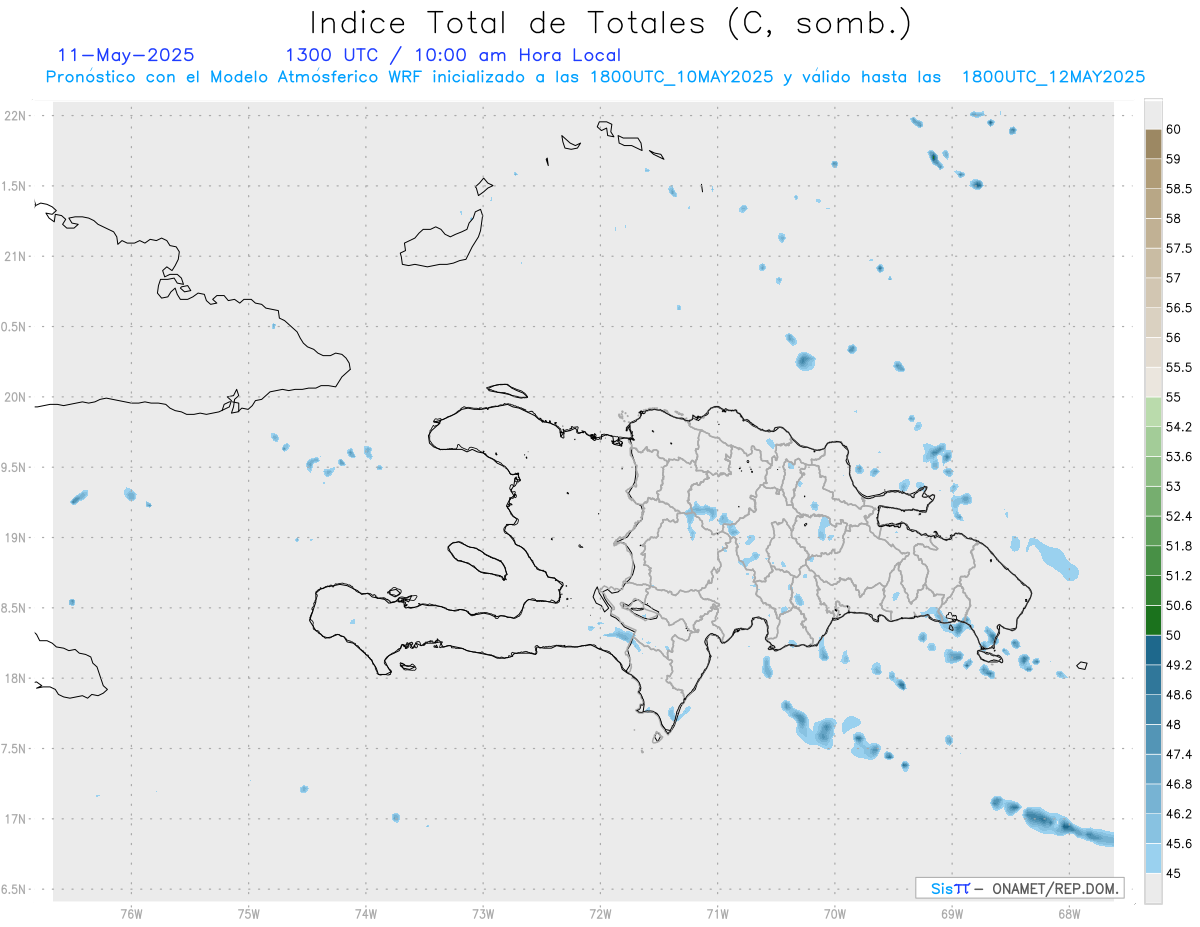The height and width of the screenshot is (927, 1200).
Task: Click the "7.5N" latitude label
Action: point(14,749)
